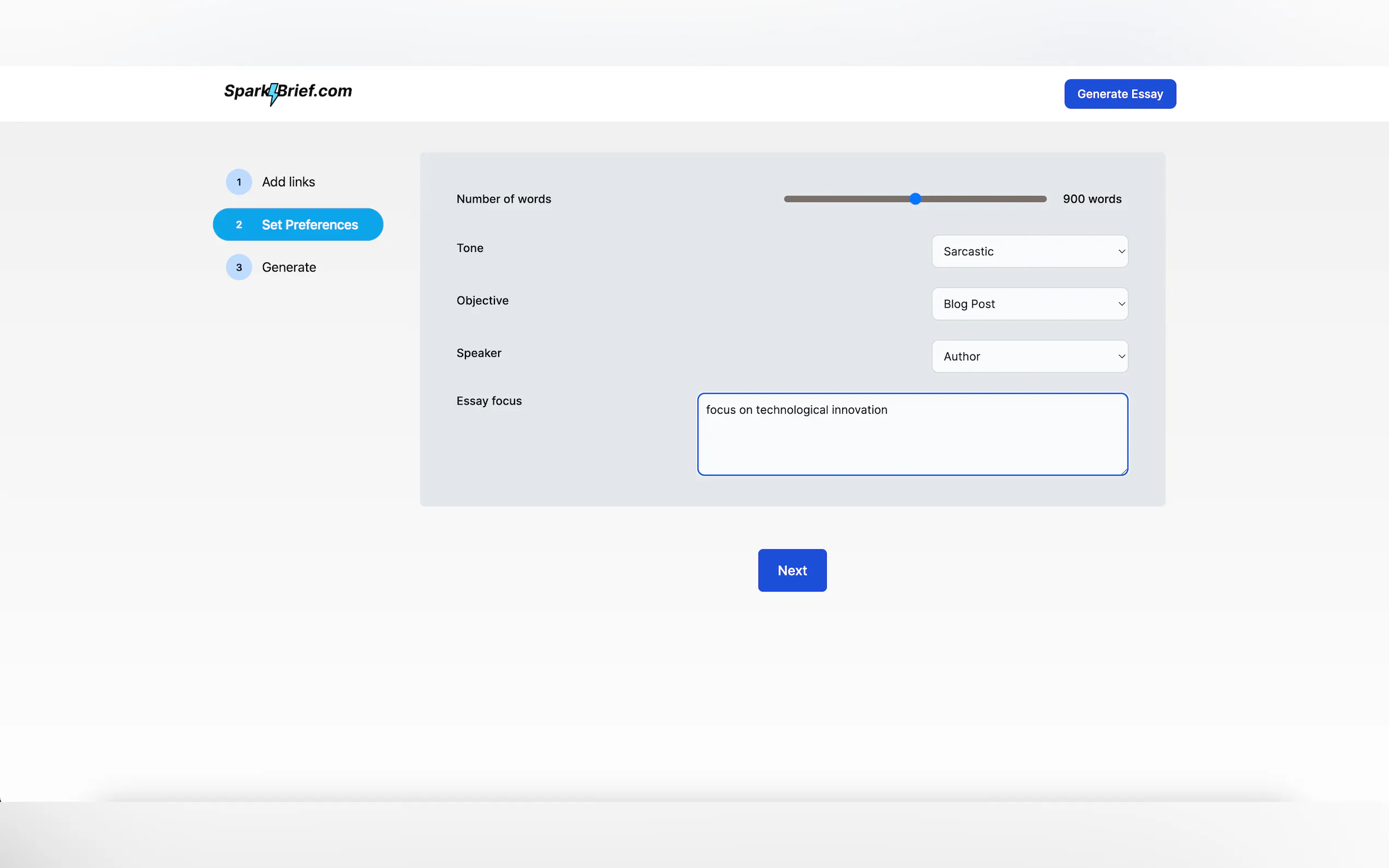Click the Generate Essay button
This screenshot has height=868, width=1389.
tap(1119, 94)
